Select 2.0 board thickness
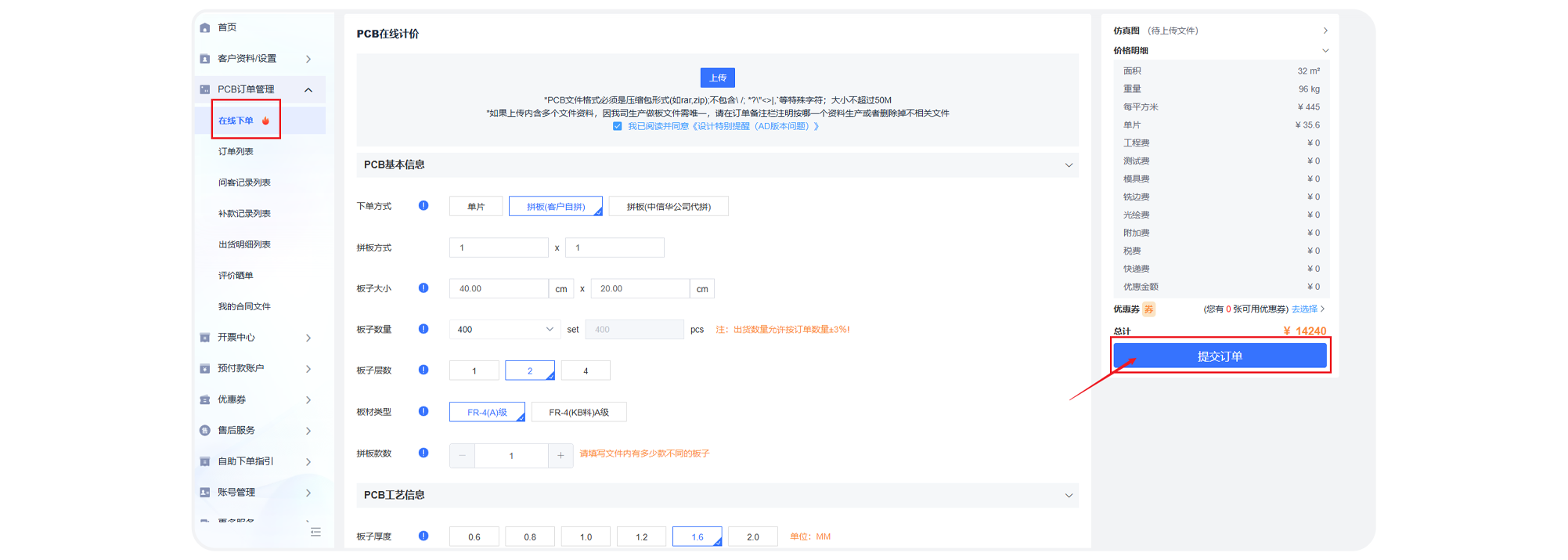This screenshot has width=1568, height=560. [753, 537]
